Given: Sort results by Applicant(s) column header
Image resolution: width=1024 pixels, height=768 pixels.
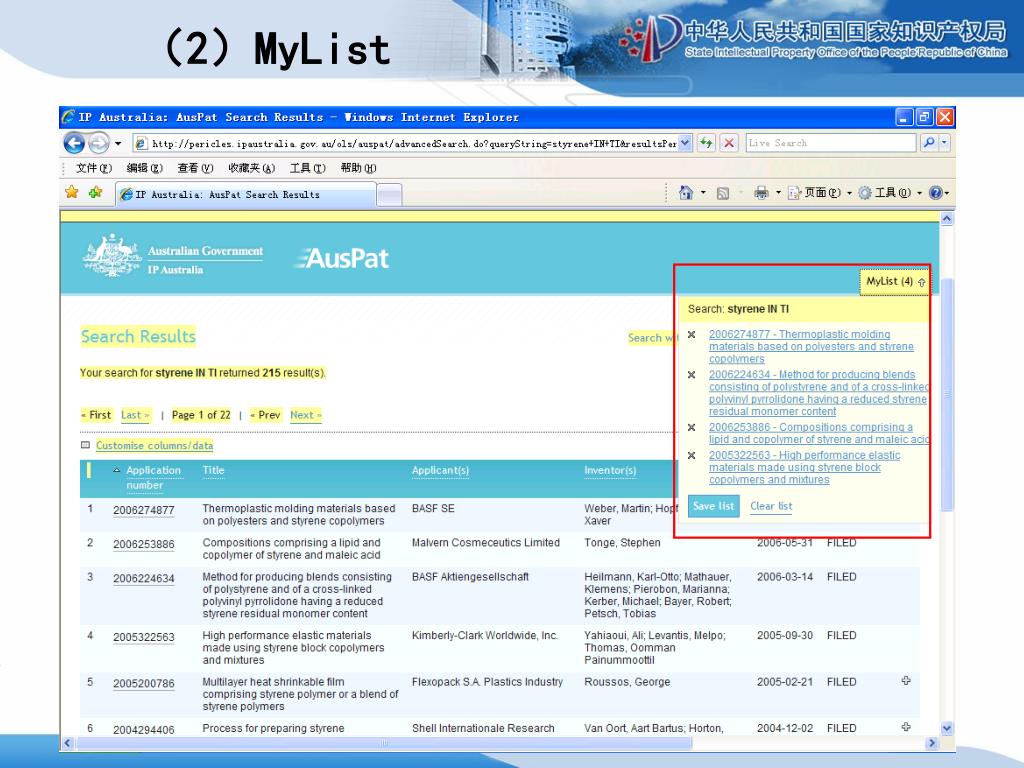Looking at the screenshot, I should [440, 470].
